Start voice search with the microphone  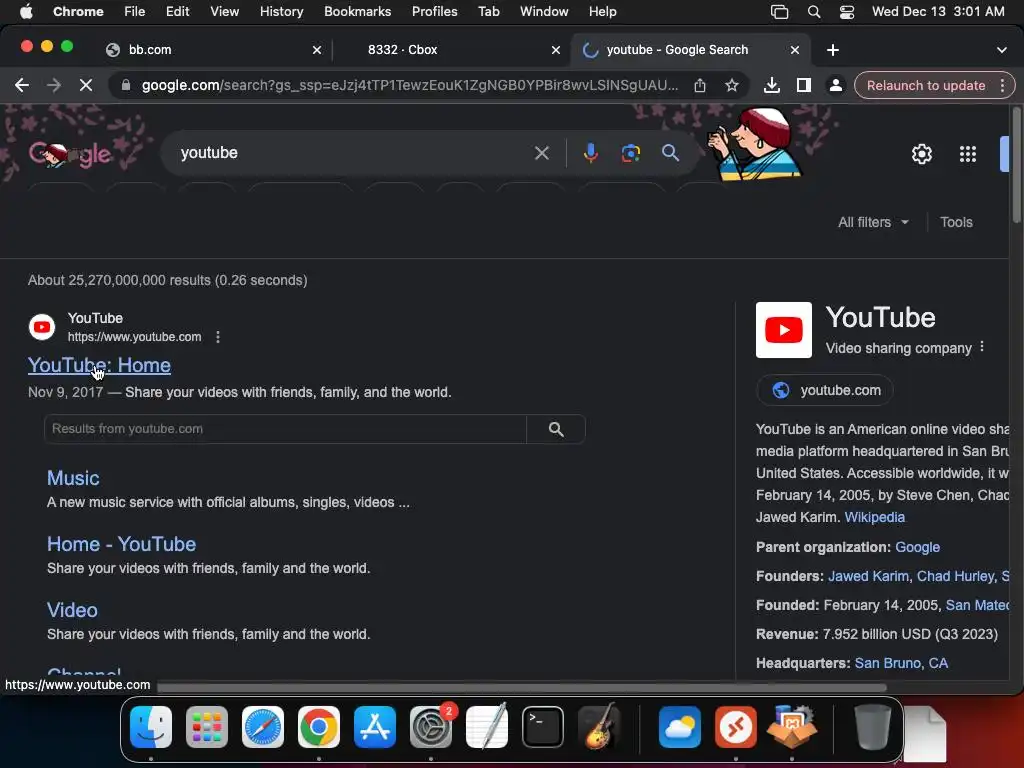coord(590,153)
